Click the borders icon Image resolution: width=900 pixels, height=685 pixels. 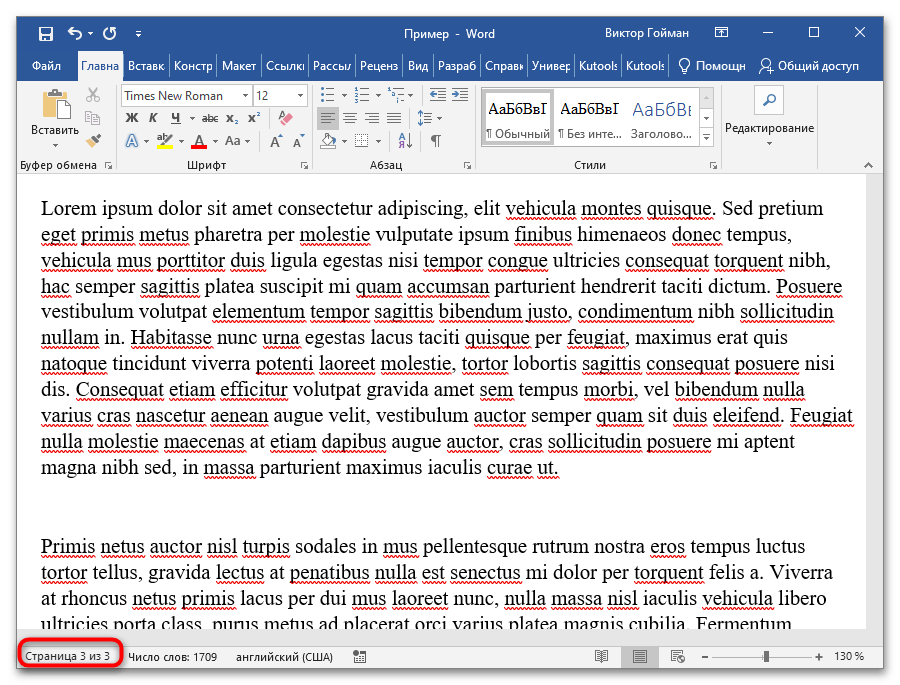coord(362,141)
